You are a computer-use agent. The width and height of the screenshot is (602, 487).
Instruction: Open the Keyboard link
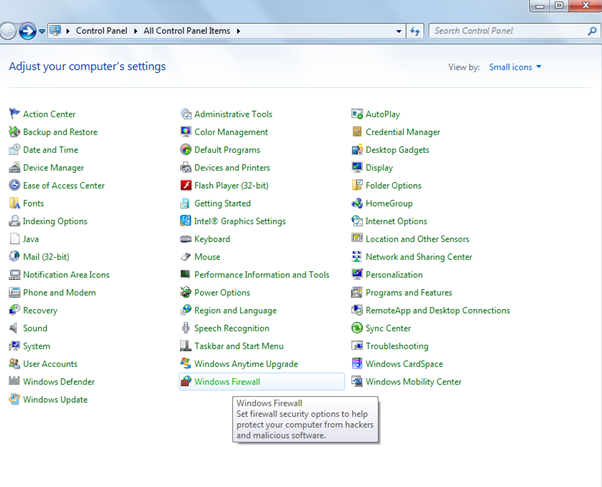tap(212, 239)
